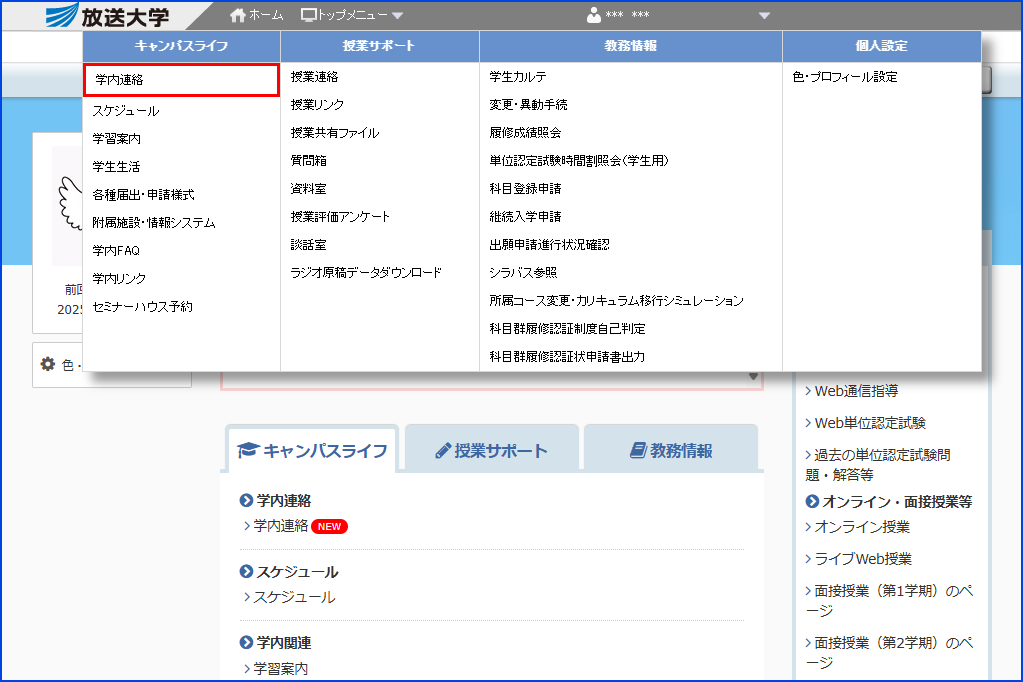Collapse the スケジュール section chevron
Image resolution: width=1023 pixels, height=682 pixels.
point(246,572)
